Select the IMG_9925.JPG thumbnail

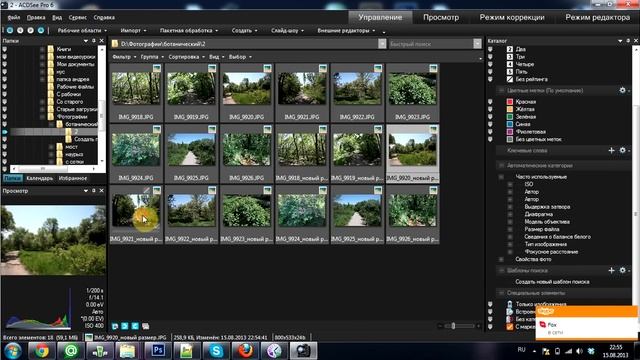(x=191, y=153)
